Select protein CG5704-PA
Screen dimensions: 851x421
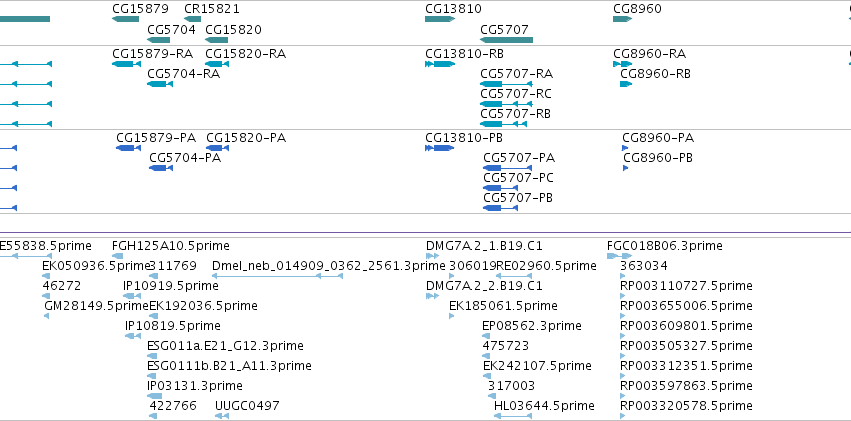point(161,168)
